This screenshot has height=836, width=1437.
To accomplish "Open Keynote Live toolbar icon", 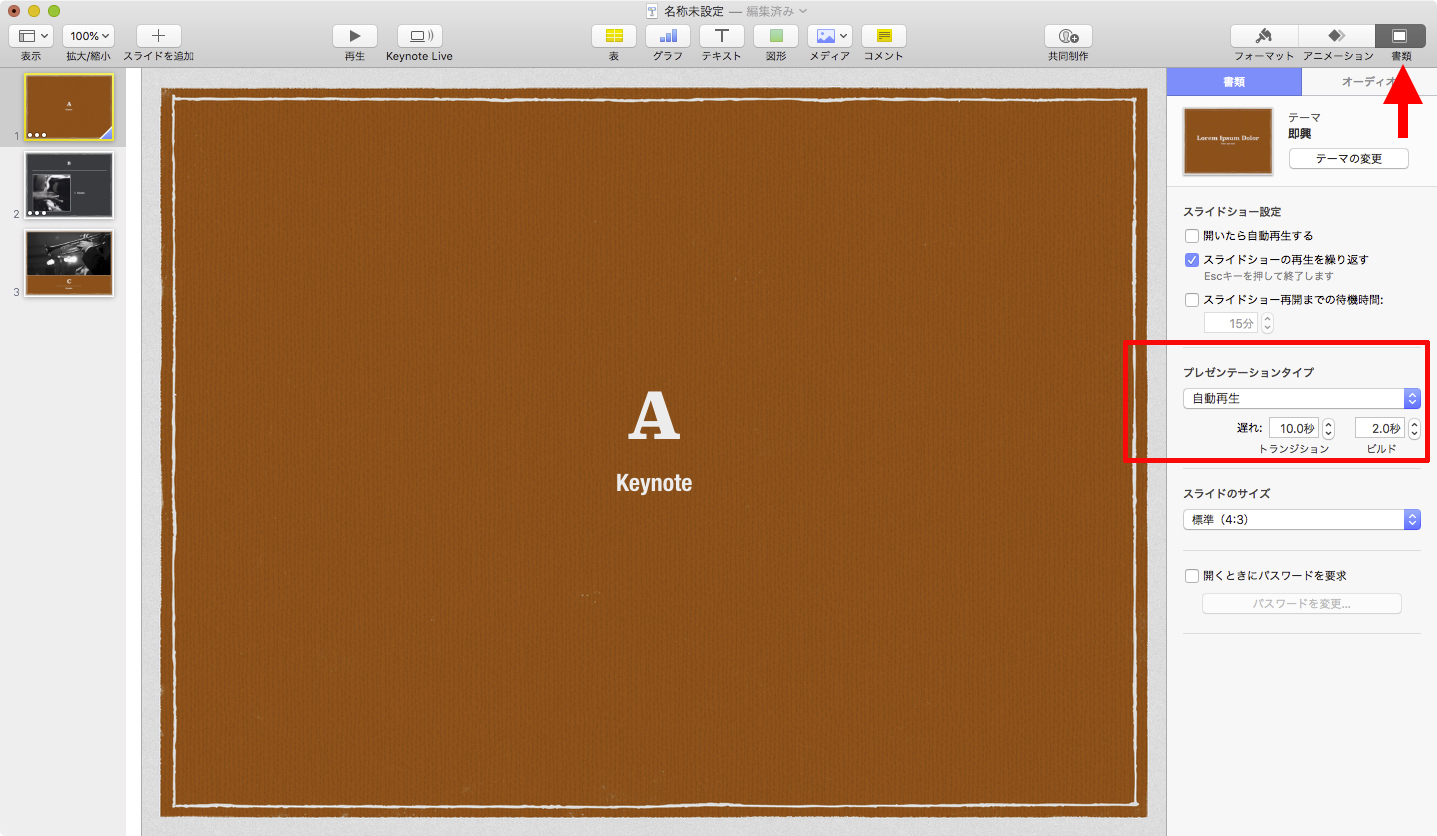I will click(x=419, y=36).
